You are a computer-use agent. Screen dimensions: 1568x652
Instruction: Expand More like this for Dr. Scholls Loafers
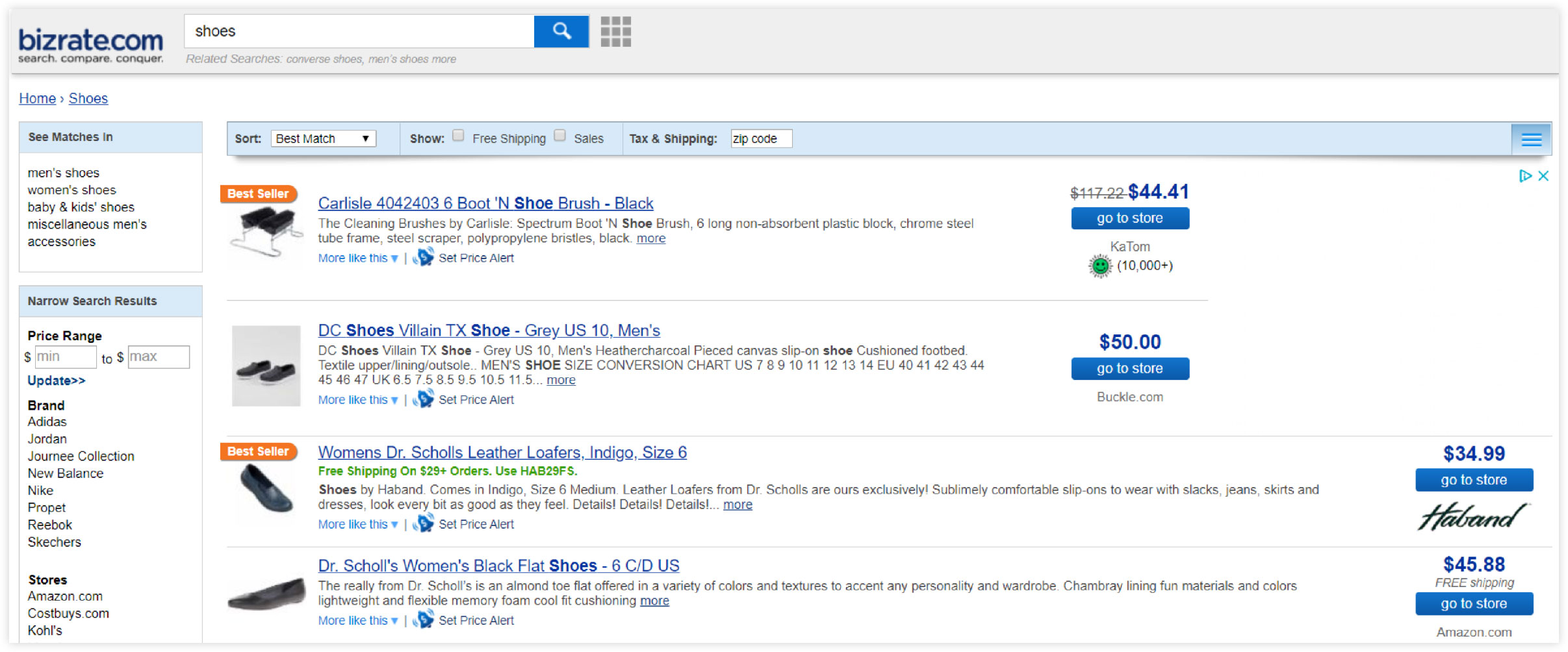[x=358, y=524]
